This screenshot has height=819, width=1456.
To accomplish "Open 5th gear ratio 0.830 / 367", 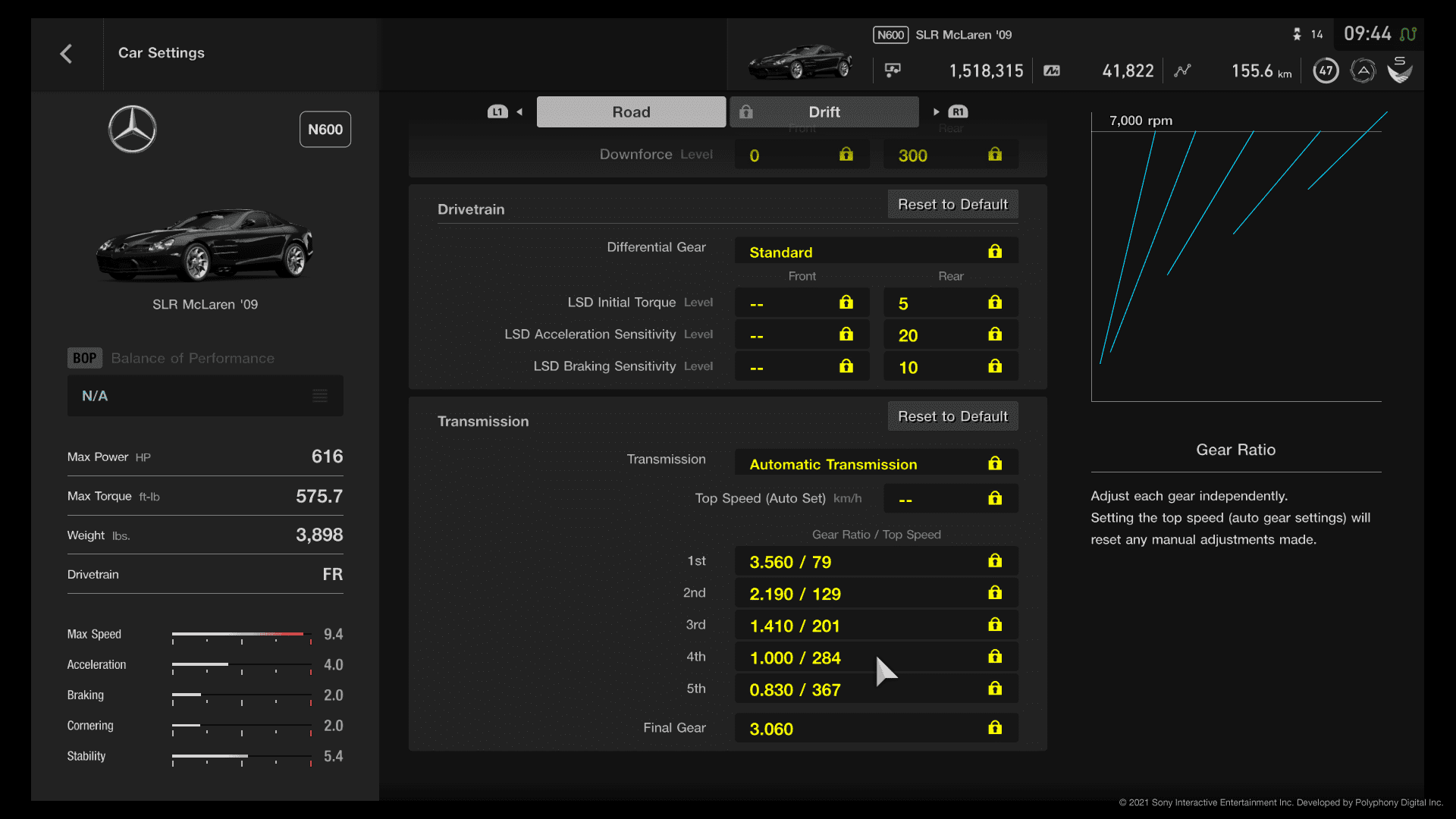I will (x=876, y=689).
